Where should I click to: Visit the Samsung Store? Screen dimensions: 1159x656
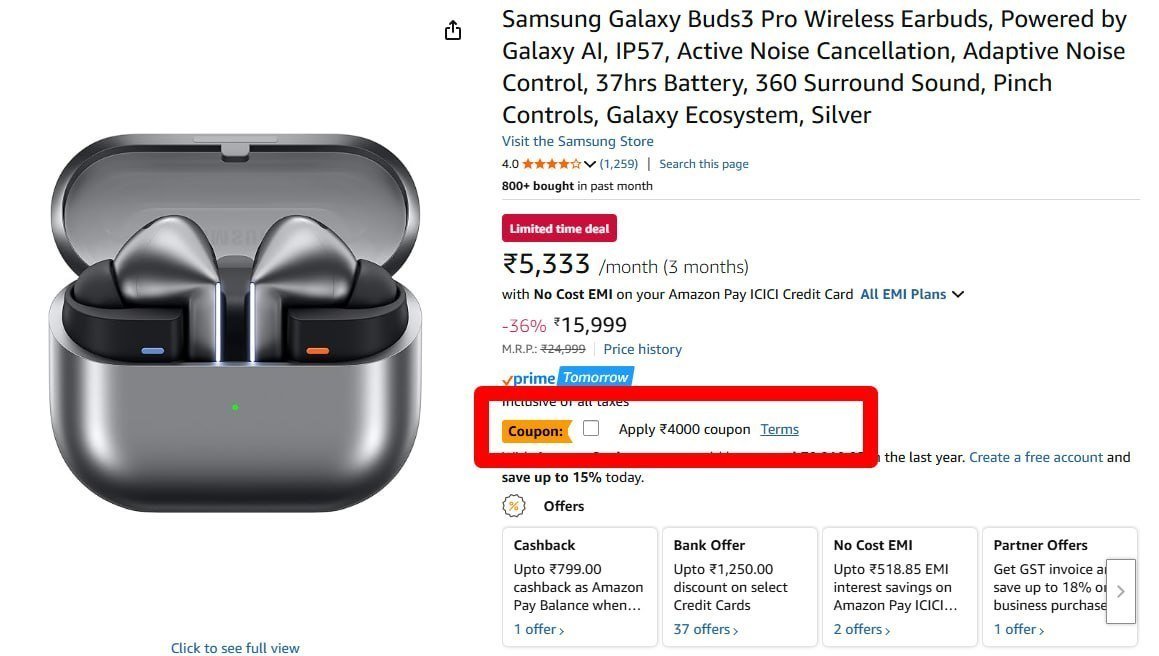click(x=577, y=141)
